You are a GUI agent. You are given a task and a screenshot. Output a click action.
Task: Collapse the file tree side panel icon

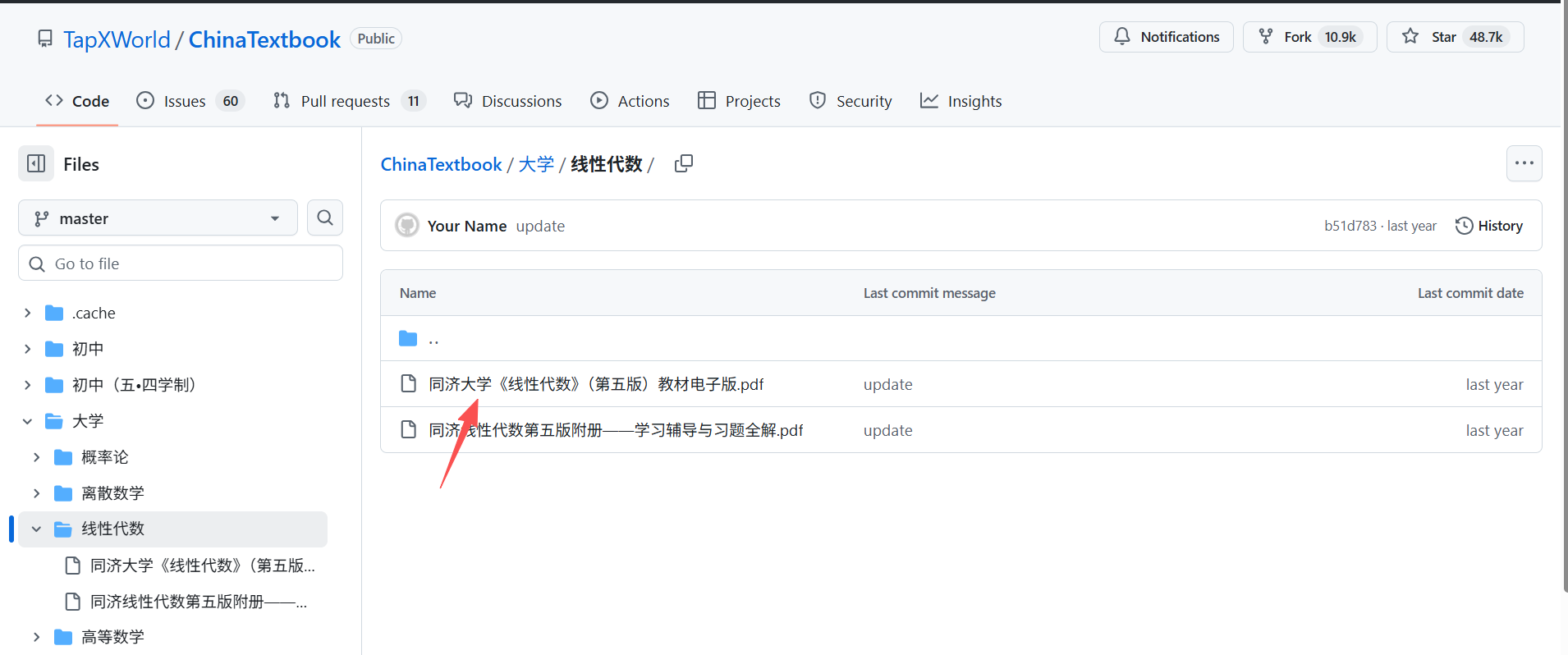click(36, 163)
